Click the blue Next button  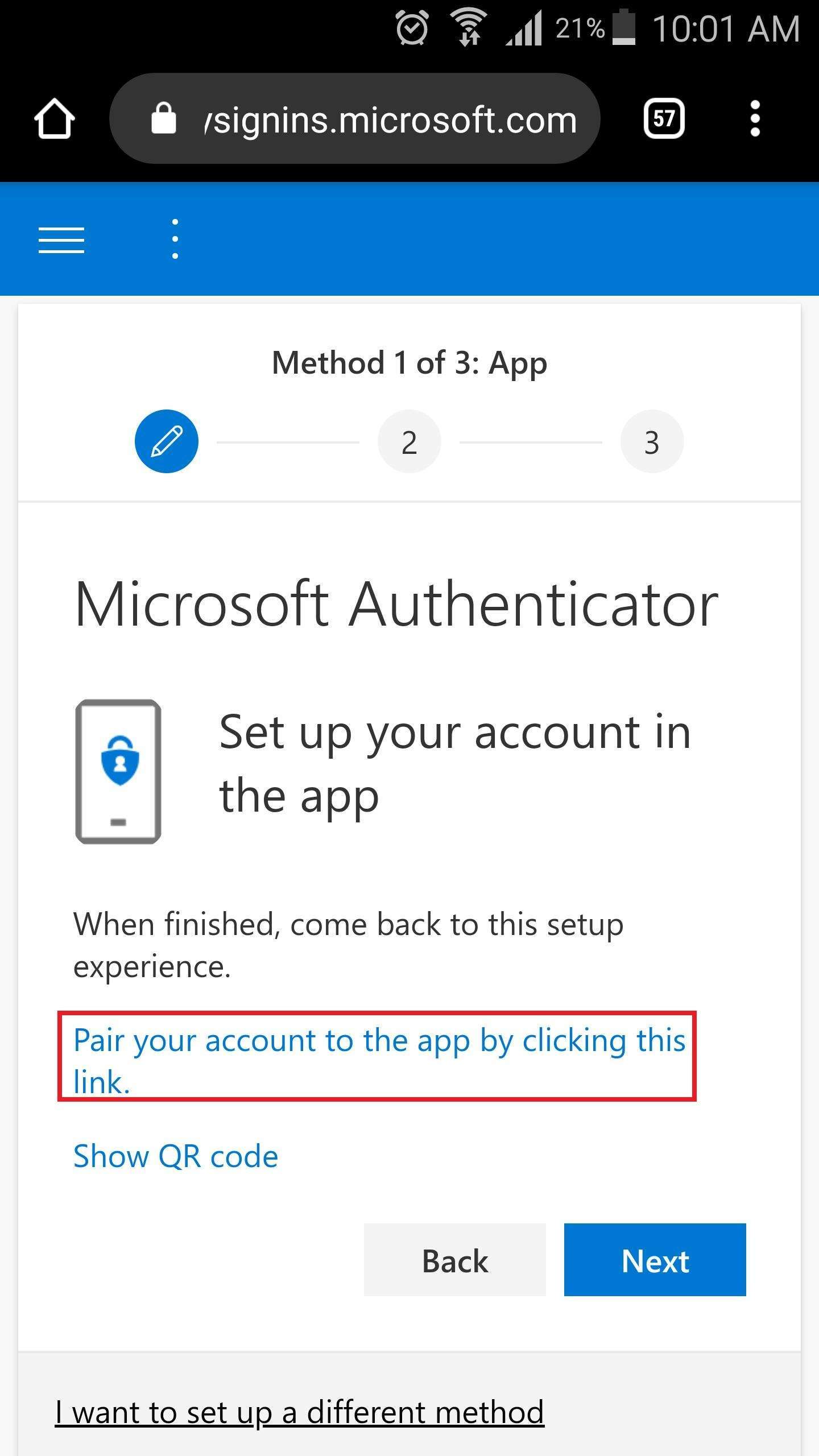[x=655, y=1260]
